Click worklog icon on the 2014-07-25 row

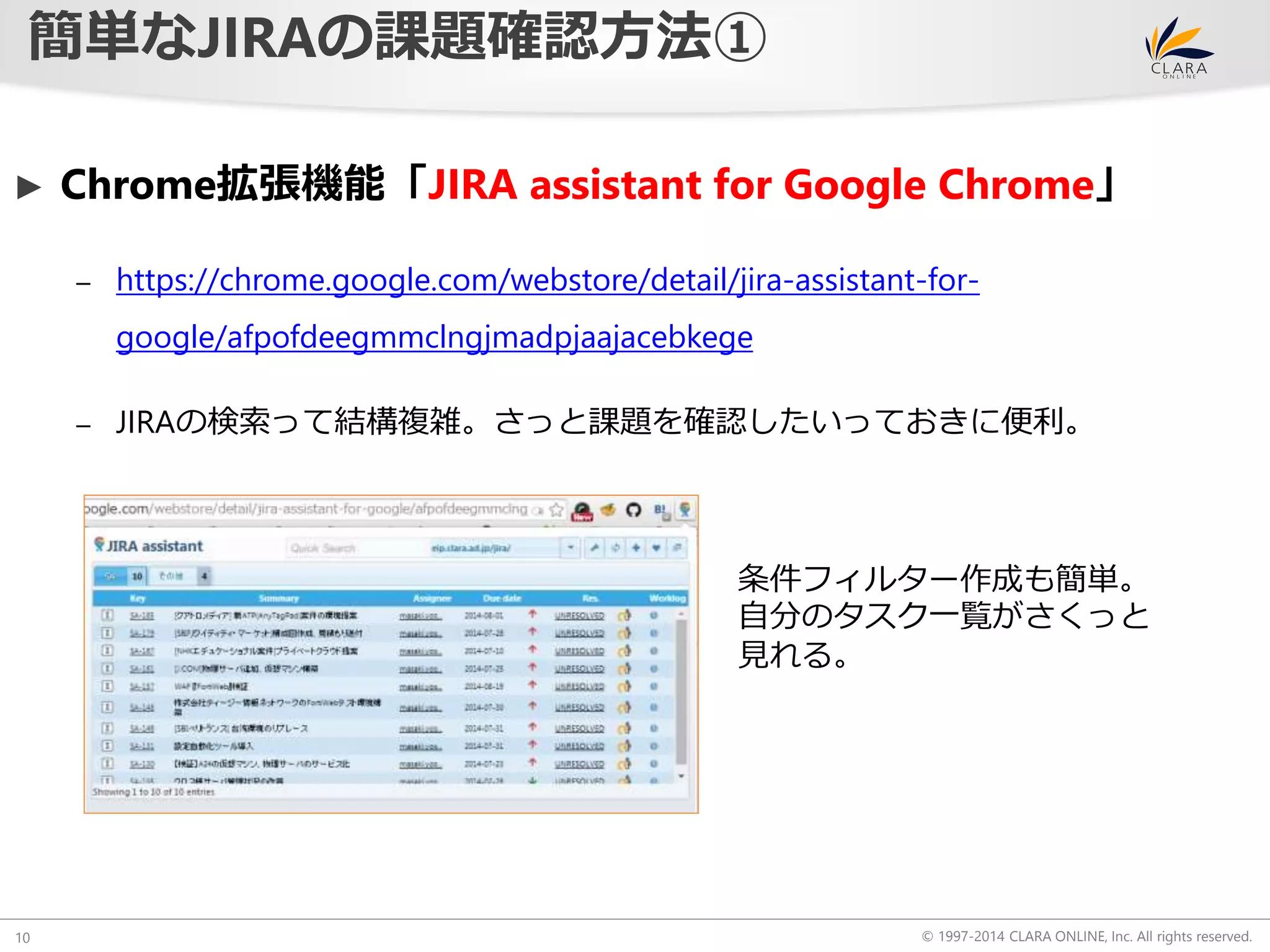point(654,669)
